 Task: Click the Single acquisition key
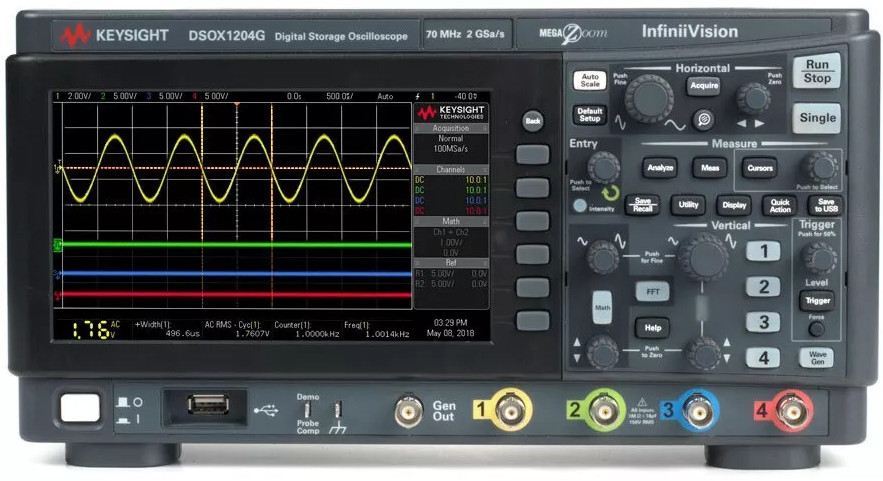coord(817,118)
